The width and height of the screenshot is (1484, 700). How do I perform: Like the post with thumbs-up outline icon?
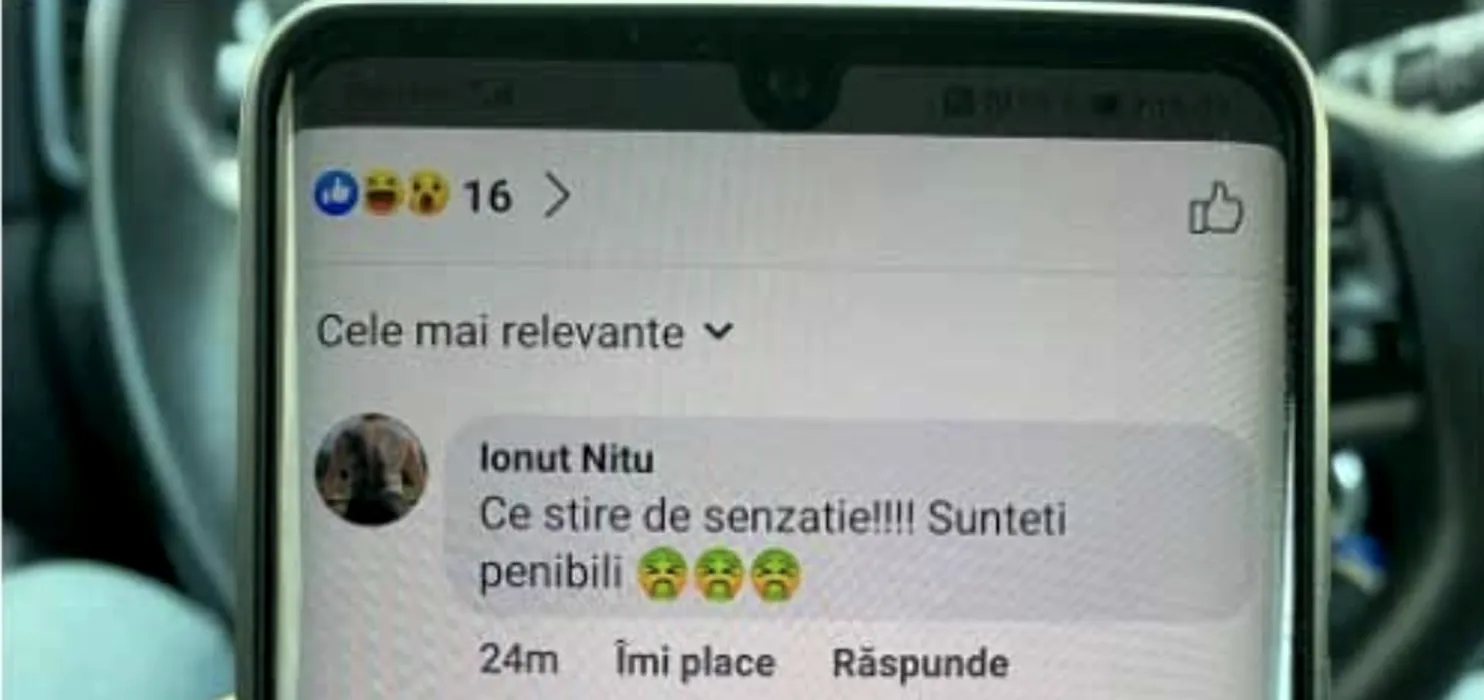[x=1215, y=208]
